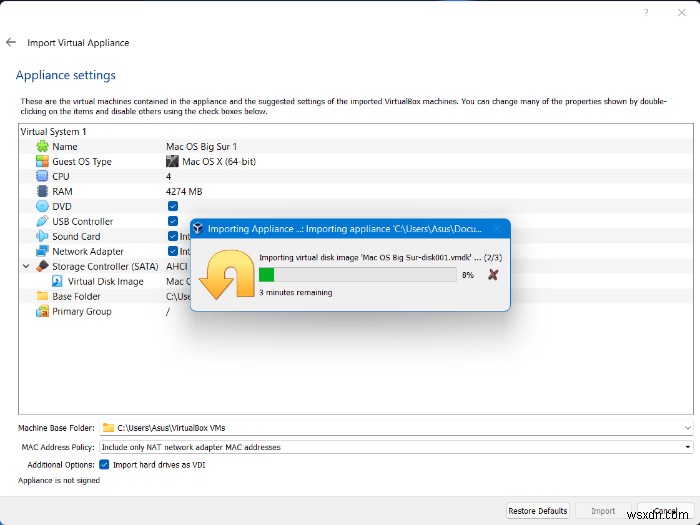Click the Name row puzzle icon
Viewport: 700px width, 525px height.
point(42,146)
